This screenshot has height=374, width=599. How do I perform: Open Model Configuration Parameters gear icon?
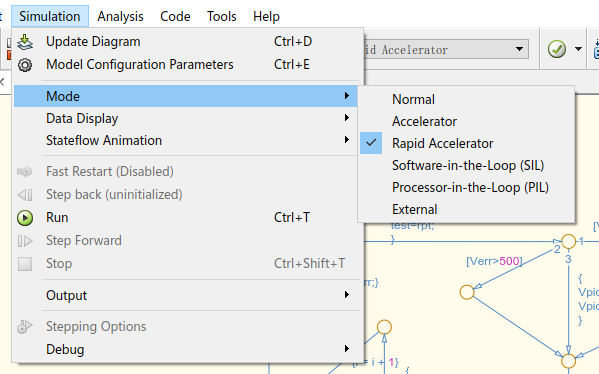coord(25,65)
